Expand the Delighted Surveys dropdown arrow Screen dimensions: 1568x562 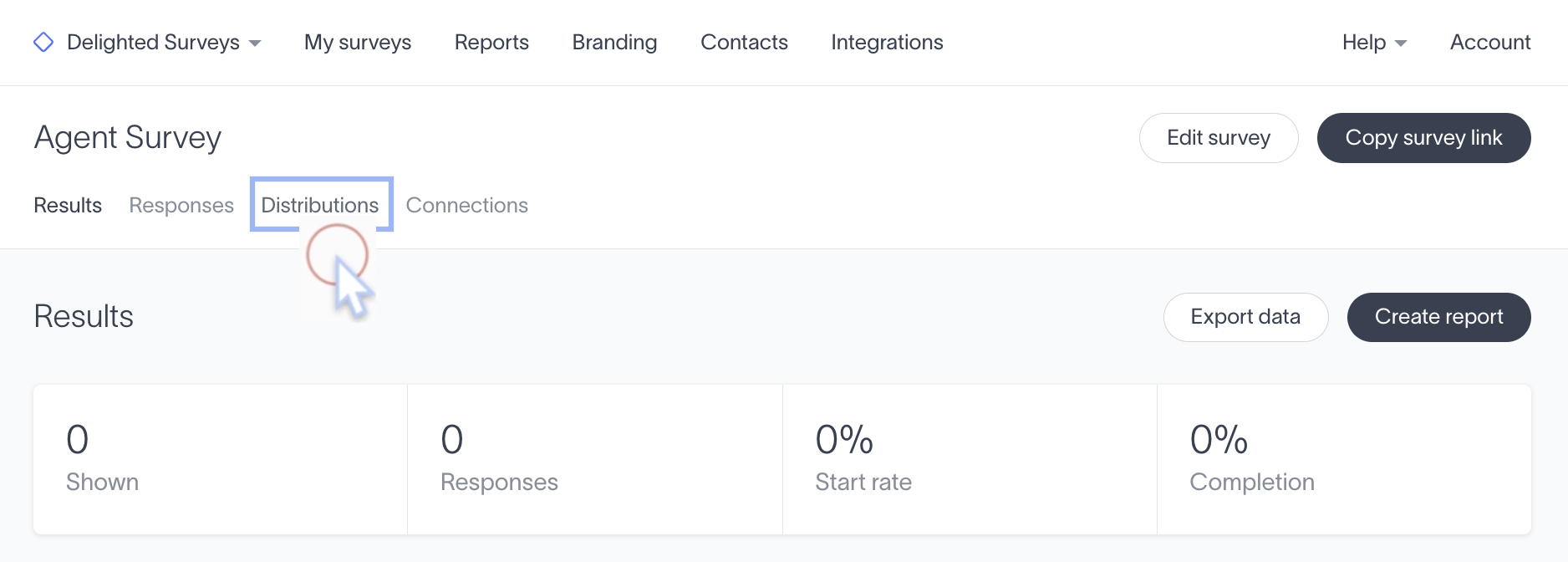(256, 43)
